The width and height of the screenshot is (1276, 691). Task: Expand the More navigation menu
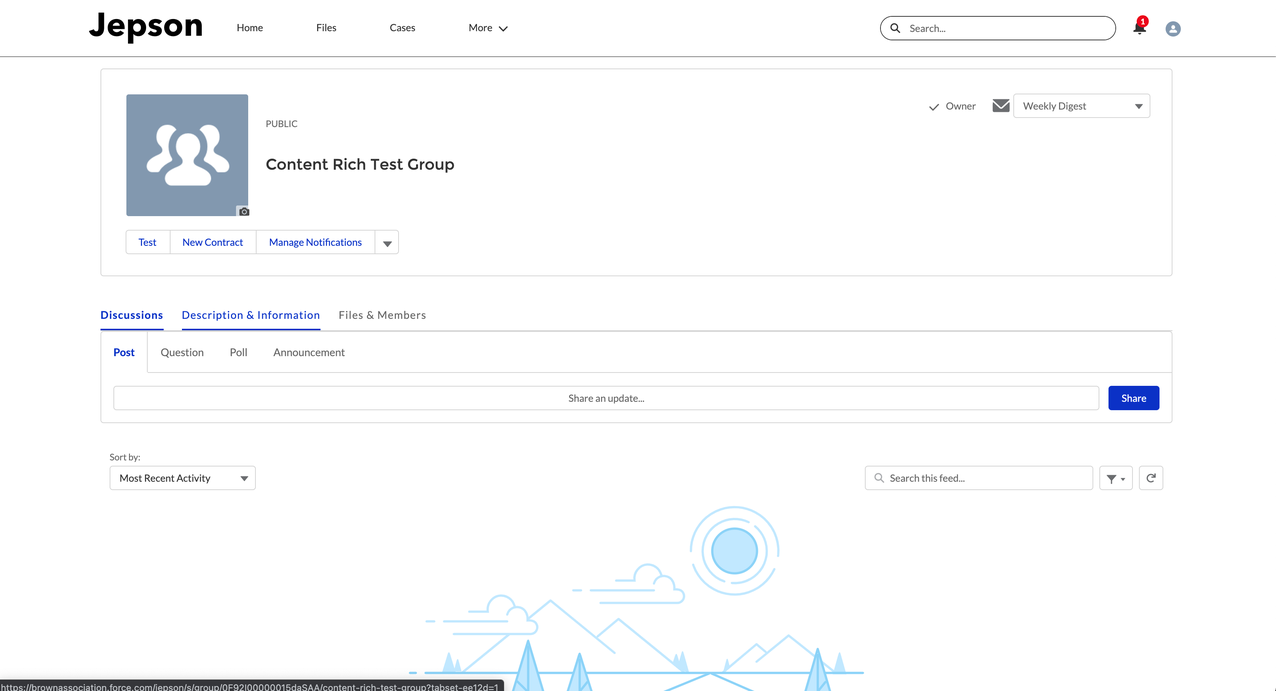(488, 28)
